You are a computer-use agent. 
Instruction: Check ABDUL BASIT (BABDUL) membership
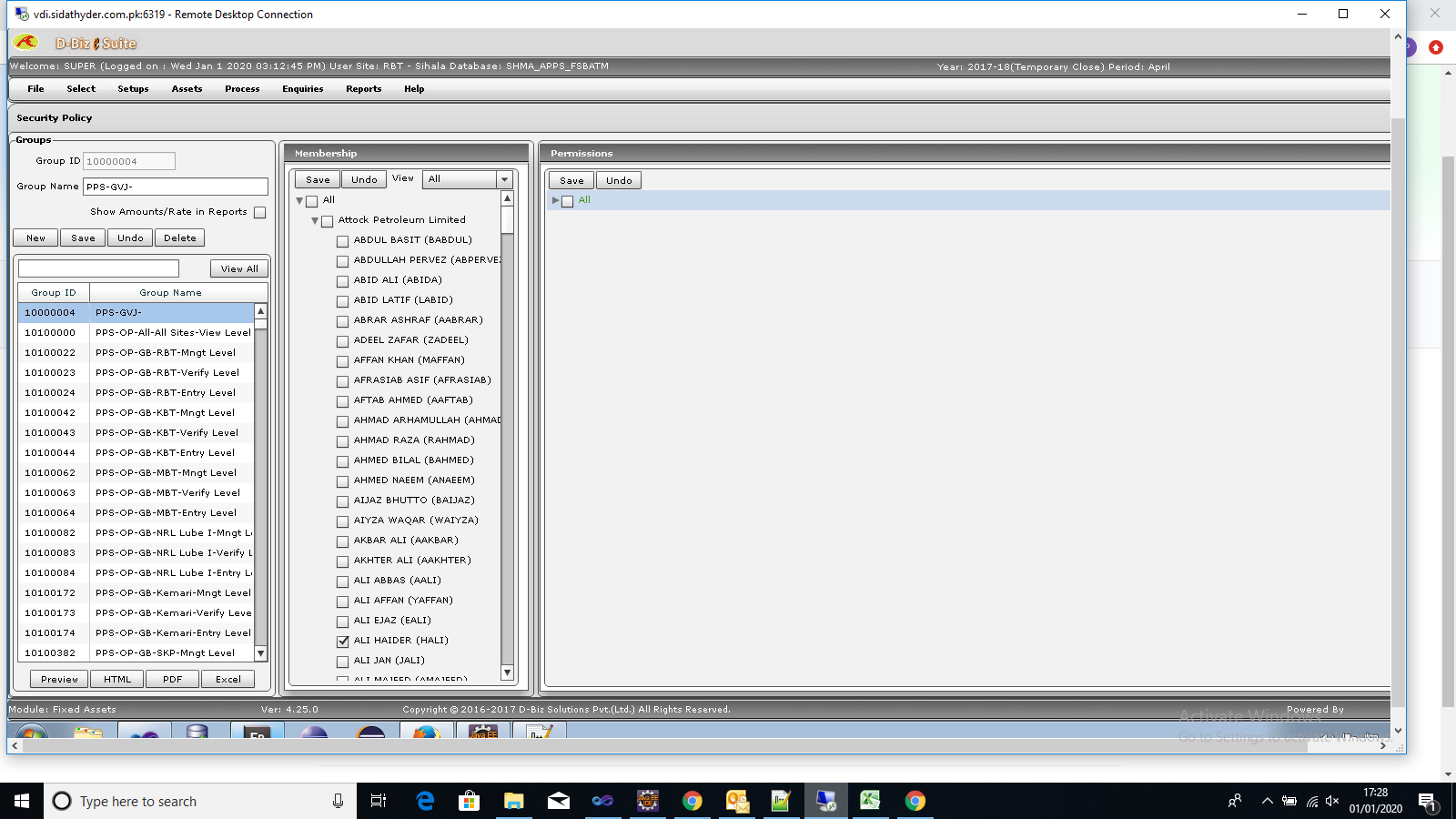(342, 240)
